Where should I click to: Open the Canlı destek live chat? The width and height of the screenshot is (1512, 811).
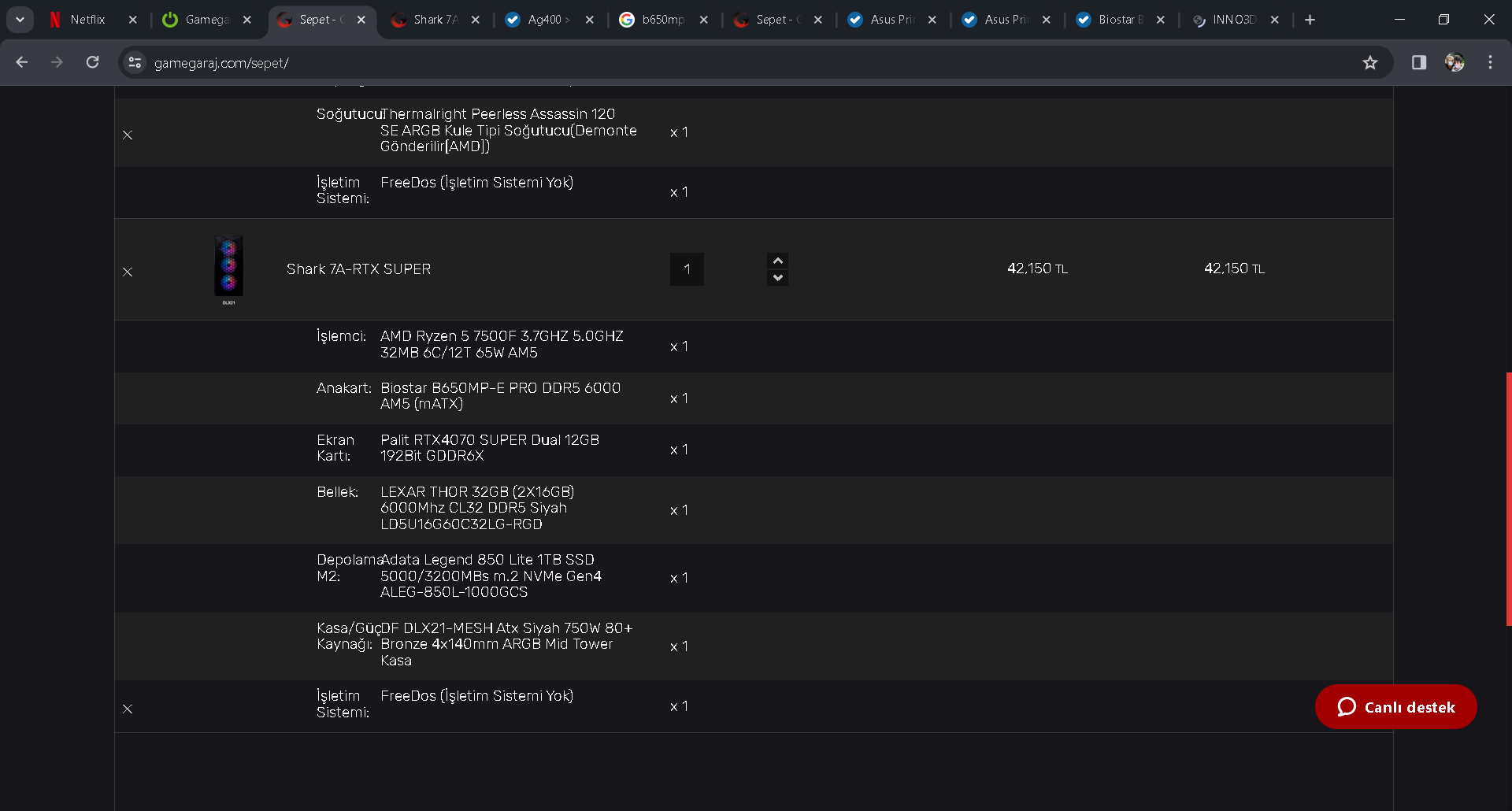pos(1396,707)
